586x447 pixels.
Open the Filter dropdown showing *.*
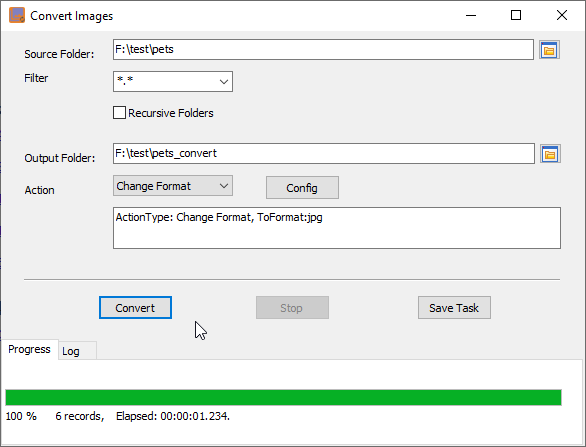pyautogui.click(x=173, y=81)
